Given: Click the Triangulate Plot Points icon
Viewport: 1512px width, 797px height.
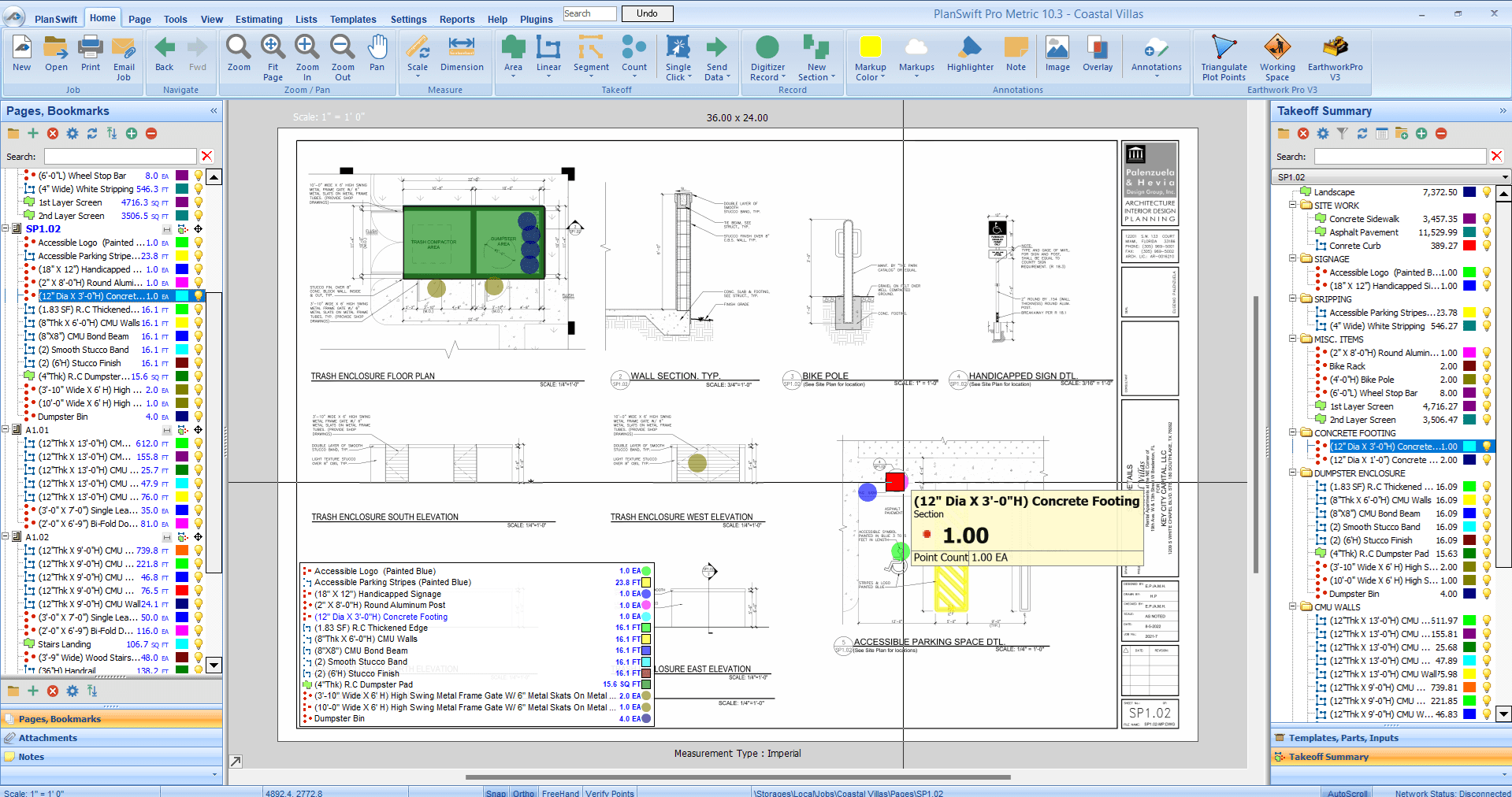Looking at the screenshot, I should (1224, 57).
